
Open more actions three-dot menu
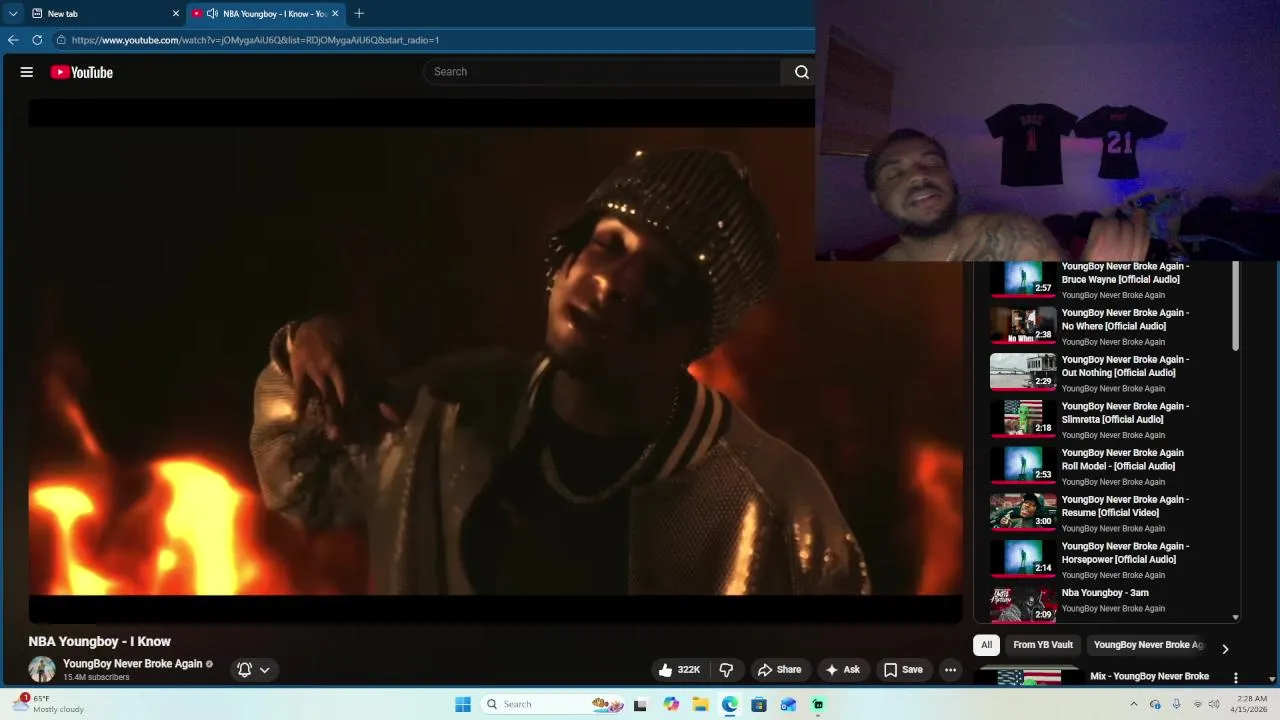tap(950, 670)
